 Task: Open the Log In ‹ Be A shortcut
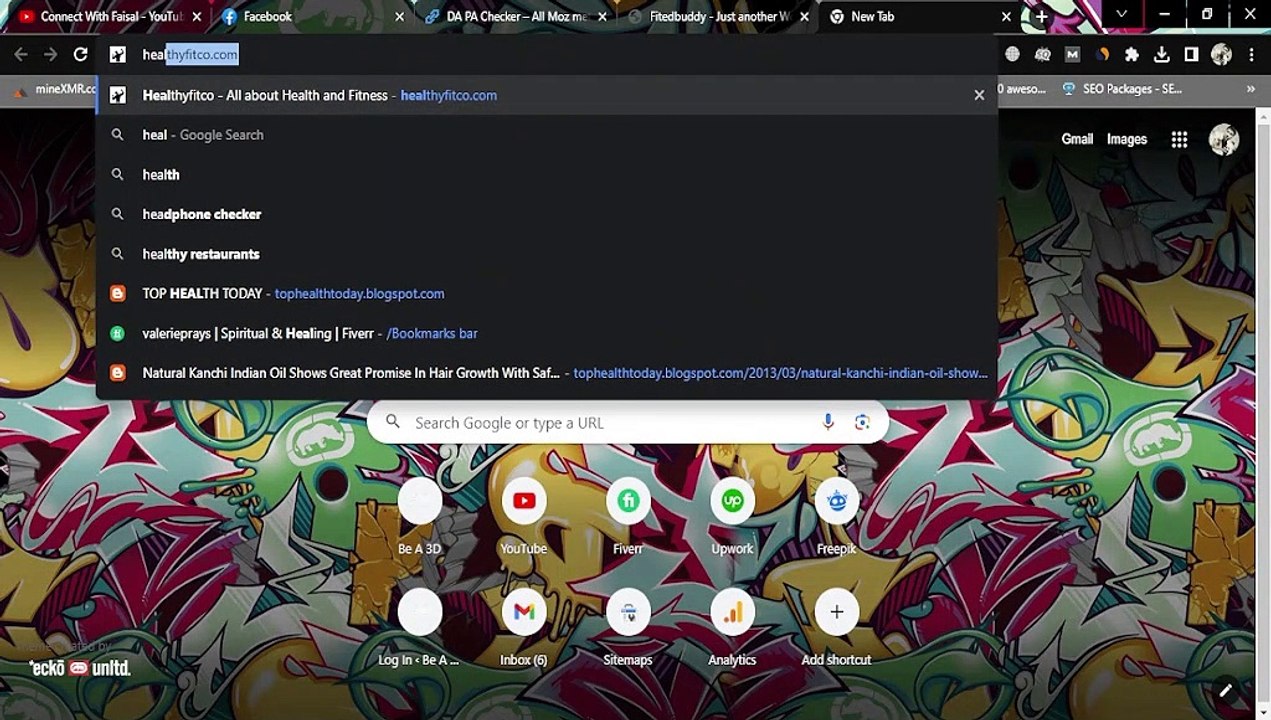tap(420, 627)
